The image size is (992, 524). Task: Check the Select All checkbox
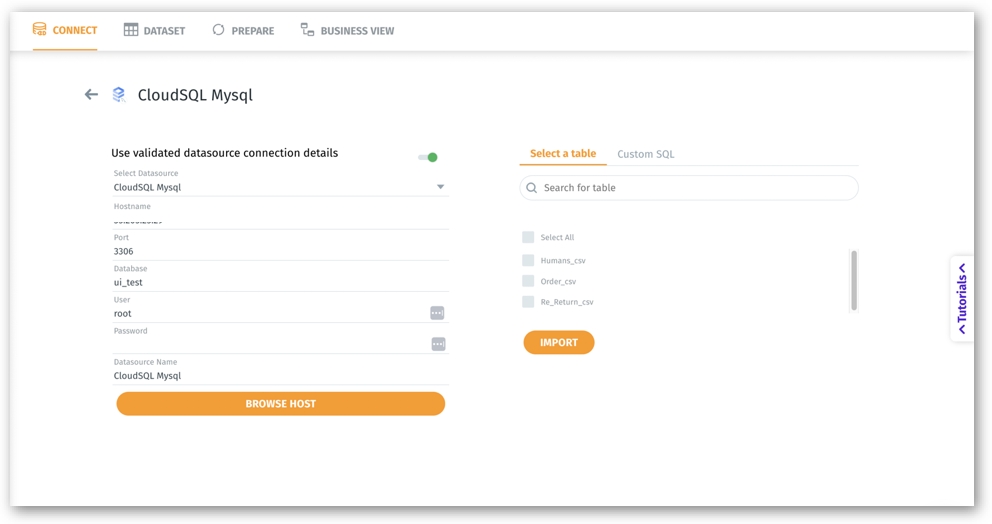pos(528,237)
